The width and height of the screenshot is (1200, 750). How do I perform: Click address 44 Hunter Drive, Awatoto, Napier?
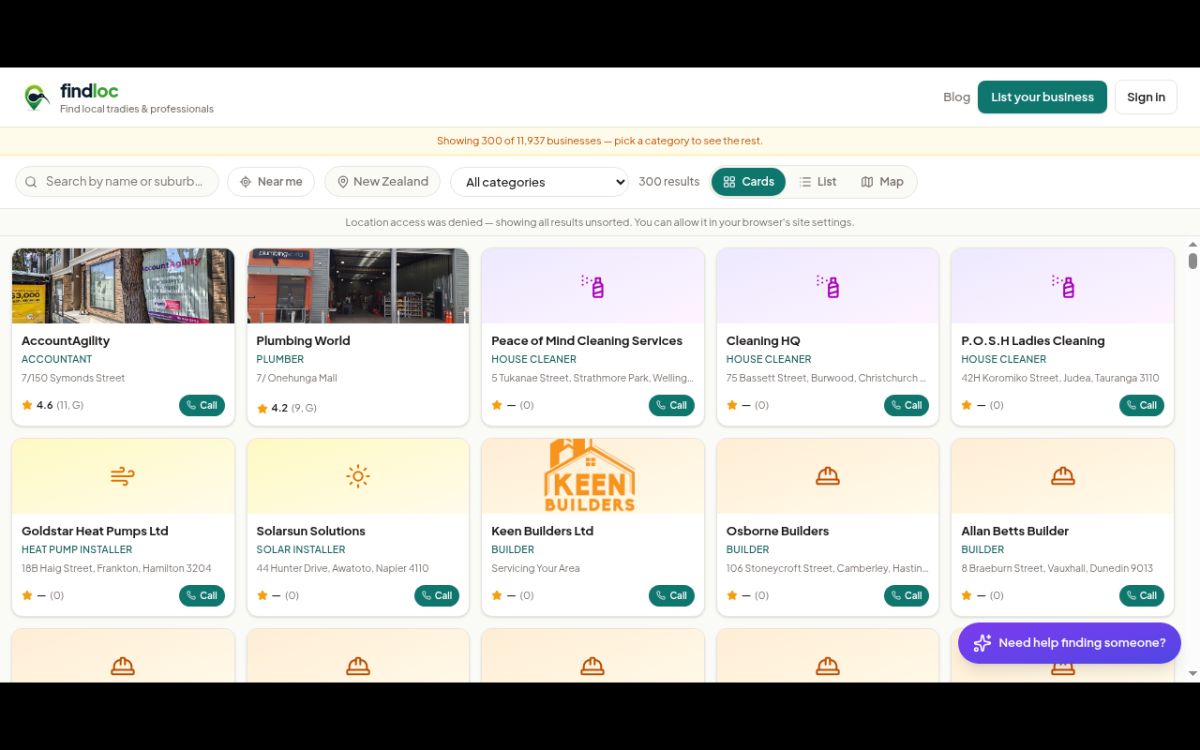(x=342, y=568)
